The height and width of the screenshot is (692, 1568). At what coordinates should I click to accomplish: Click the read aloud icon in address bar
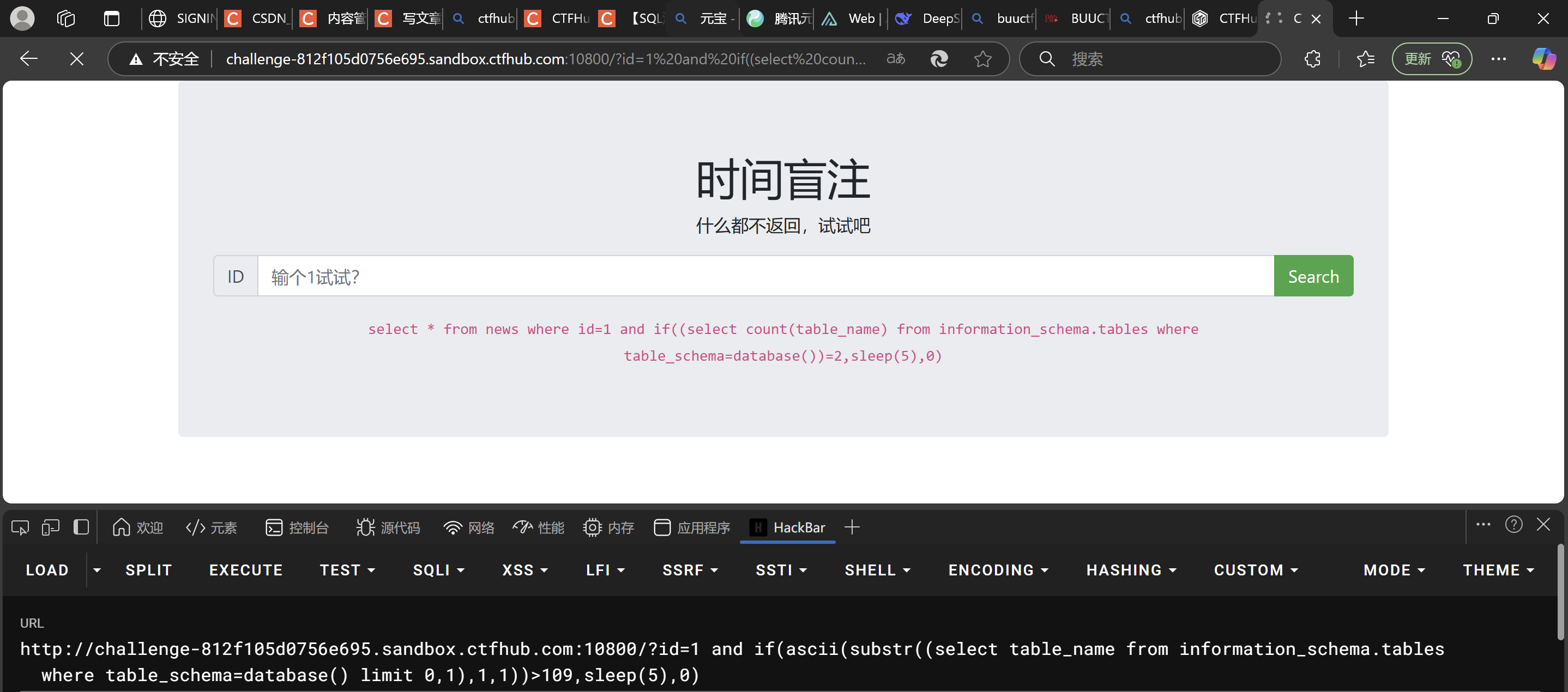click(x=895, y=59)
